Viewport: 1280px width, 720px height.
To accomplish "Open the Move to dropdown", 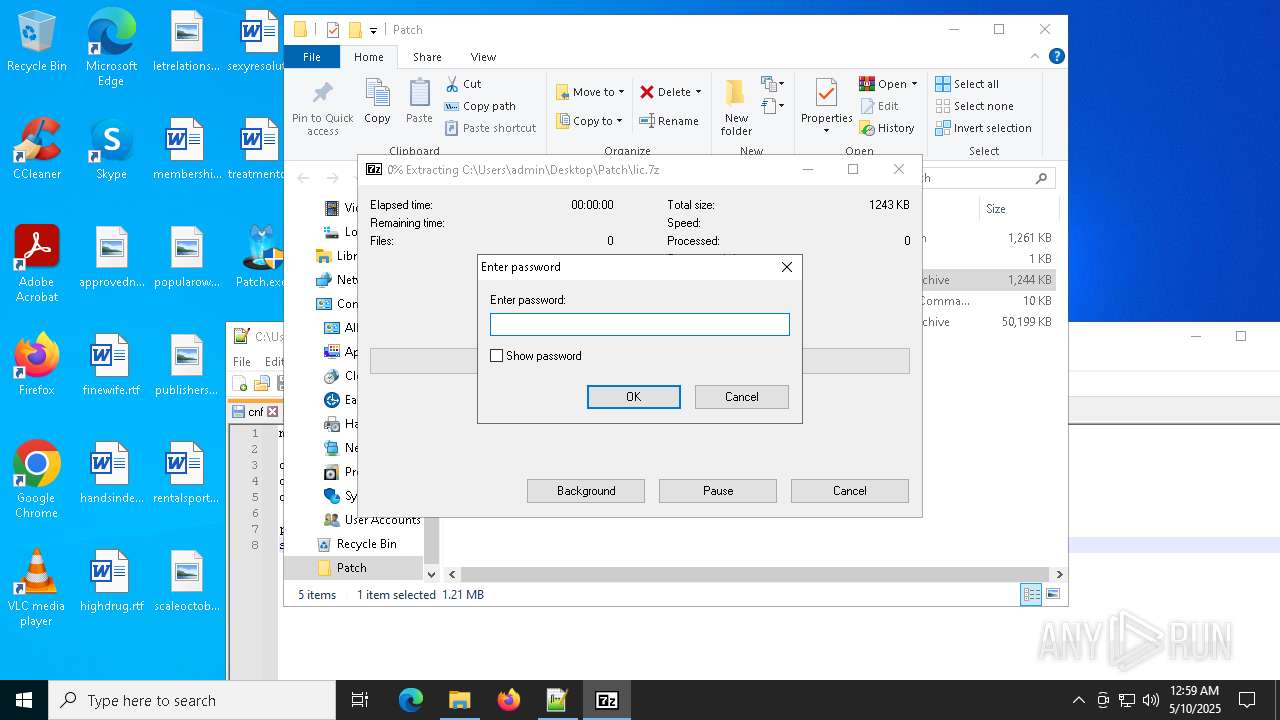I will point(590,92).
